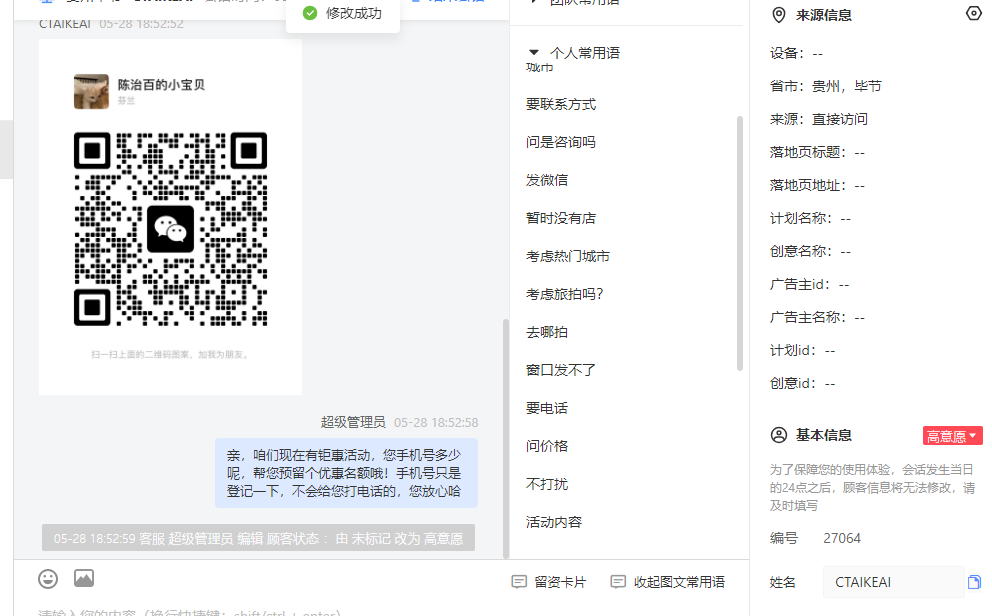Collapse phrases via 收起图文常用语

668,582
